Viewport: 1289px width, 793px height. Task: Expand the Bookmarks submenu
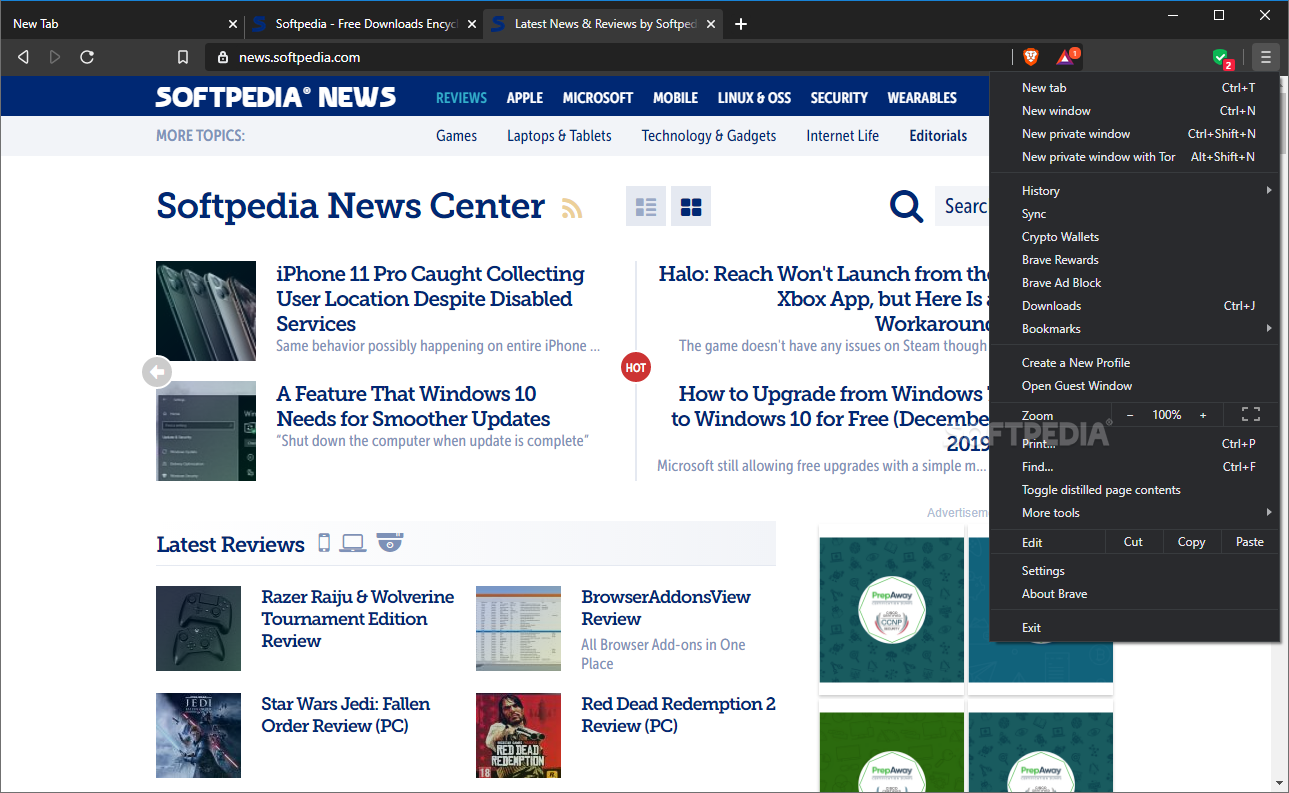[1134, 328]
